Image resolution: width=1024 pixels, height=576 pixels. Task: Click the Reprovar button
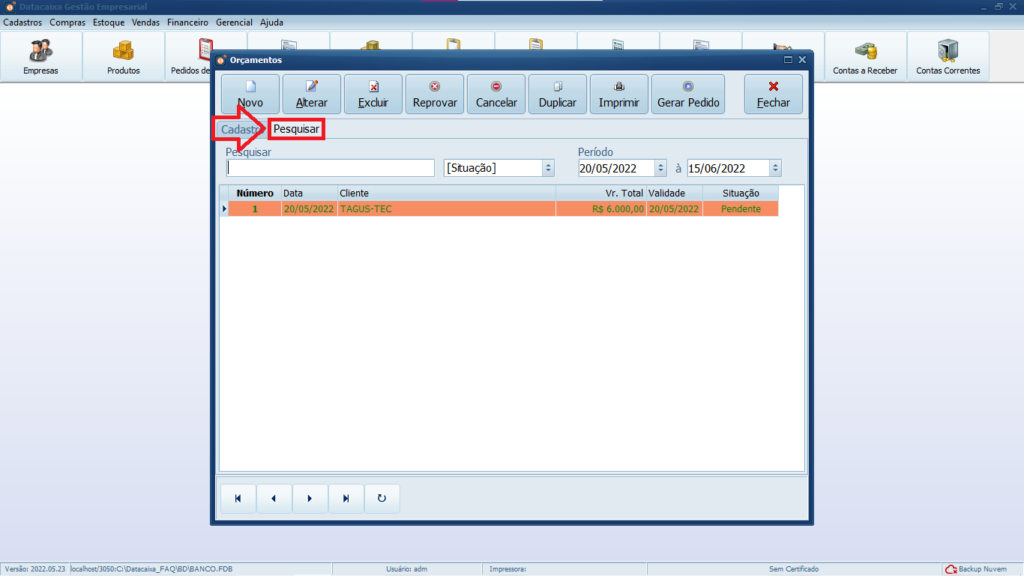tap(435, 94)
